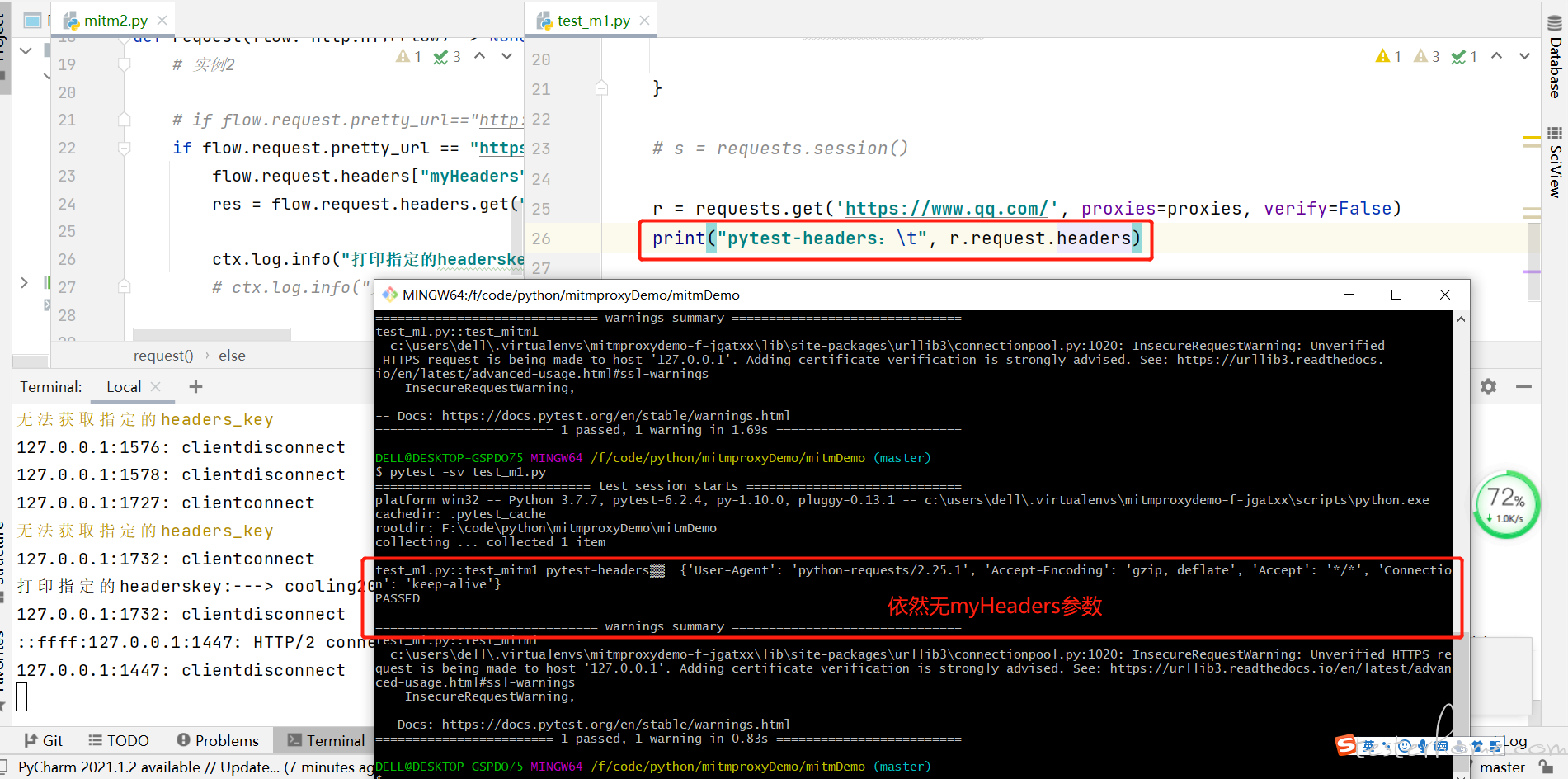The width and height of the screenshot is (1568, 779).
Task: Expand the collapsed project tree node arrow
Action: pyautogui.click(x=24, y=282)
